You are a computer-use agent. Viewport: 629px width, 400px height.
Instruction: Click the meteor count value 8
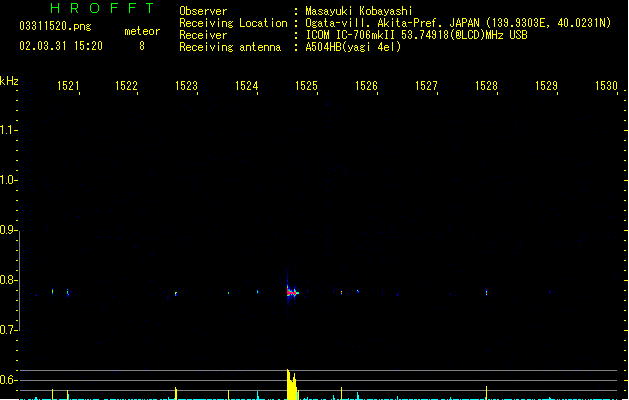(x=142, y=46)
